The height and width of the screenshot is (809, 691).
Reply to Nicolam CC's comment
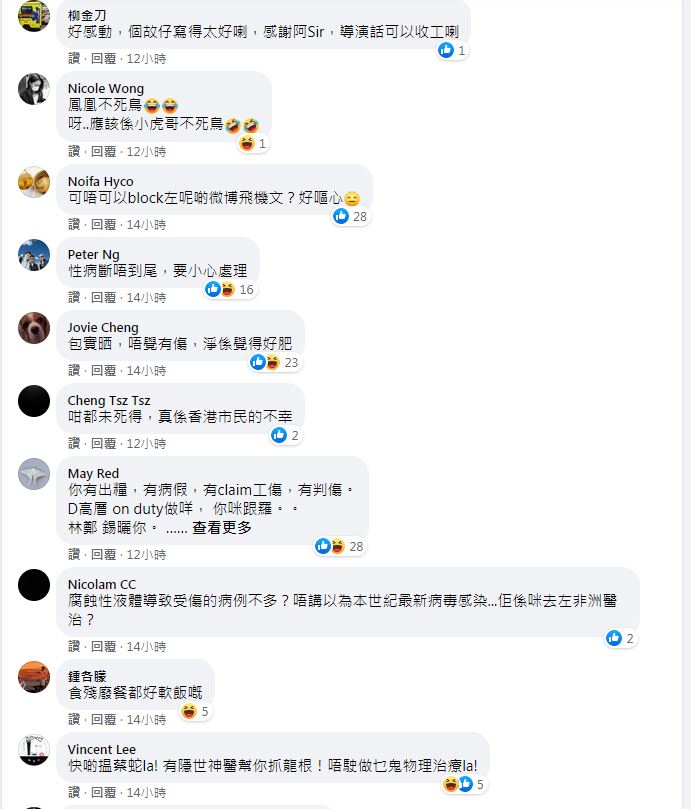pyautogui.click(x=103, y=646)
